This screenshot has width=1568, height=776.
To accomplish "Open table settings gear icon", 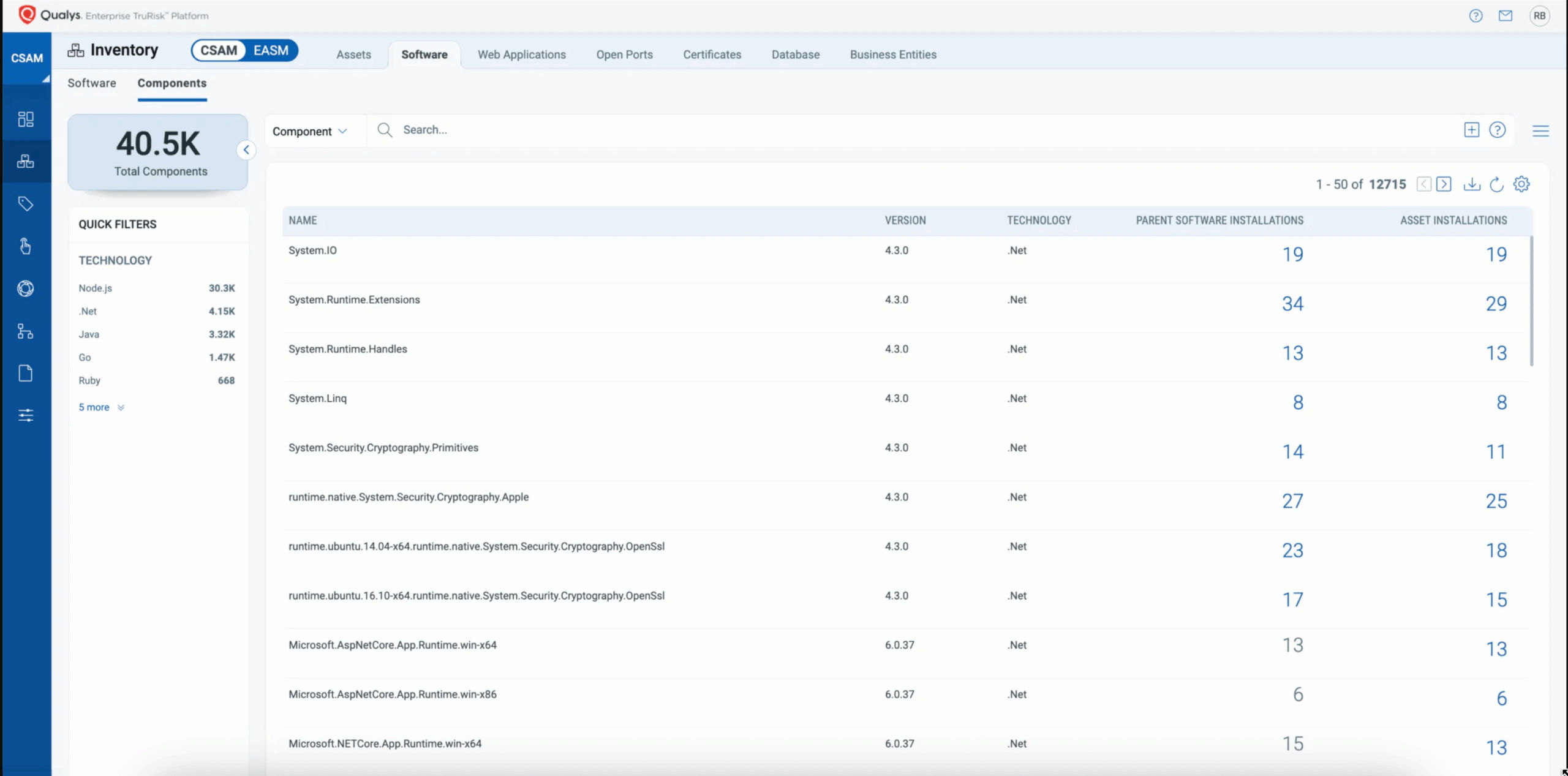I will point(1521,184).
